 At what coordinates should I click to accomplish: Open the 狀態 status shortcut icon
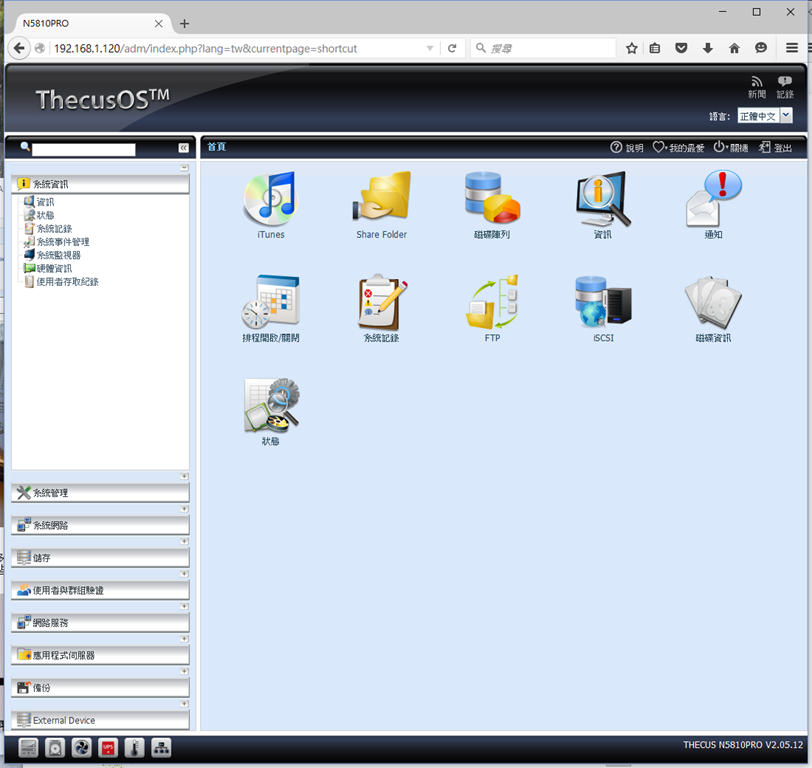(271, 407)
